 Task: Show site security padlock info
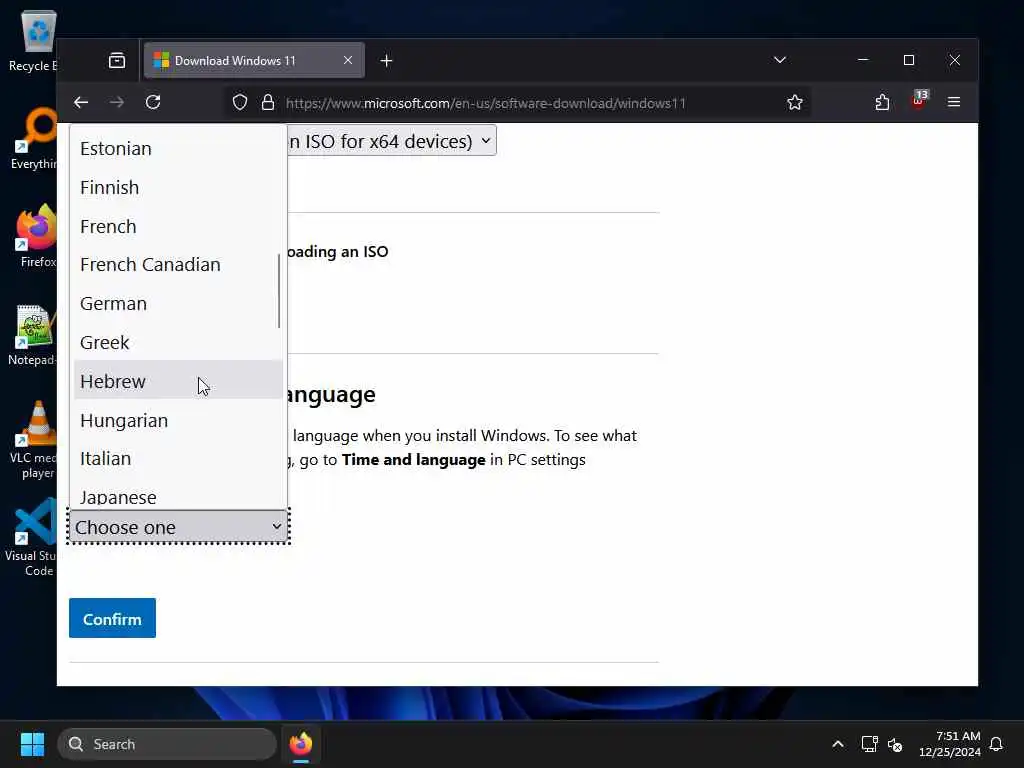point(268,103)
